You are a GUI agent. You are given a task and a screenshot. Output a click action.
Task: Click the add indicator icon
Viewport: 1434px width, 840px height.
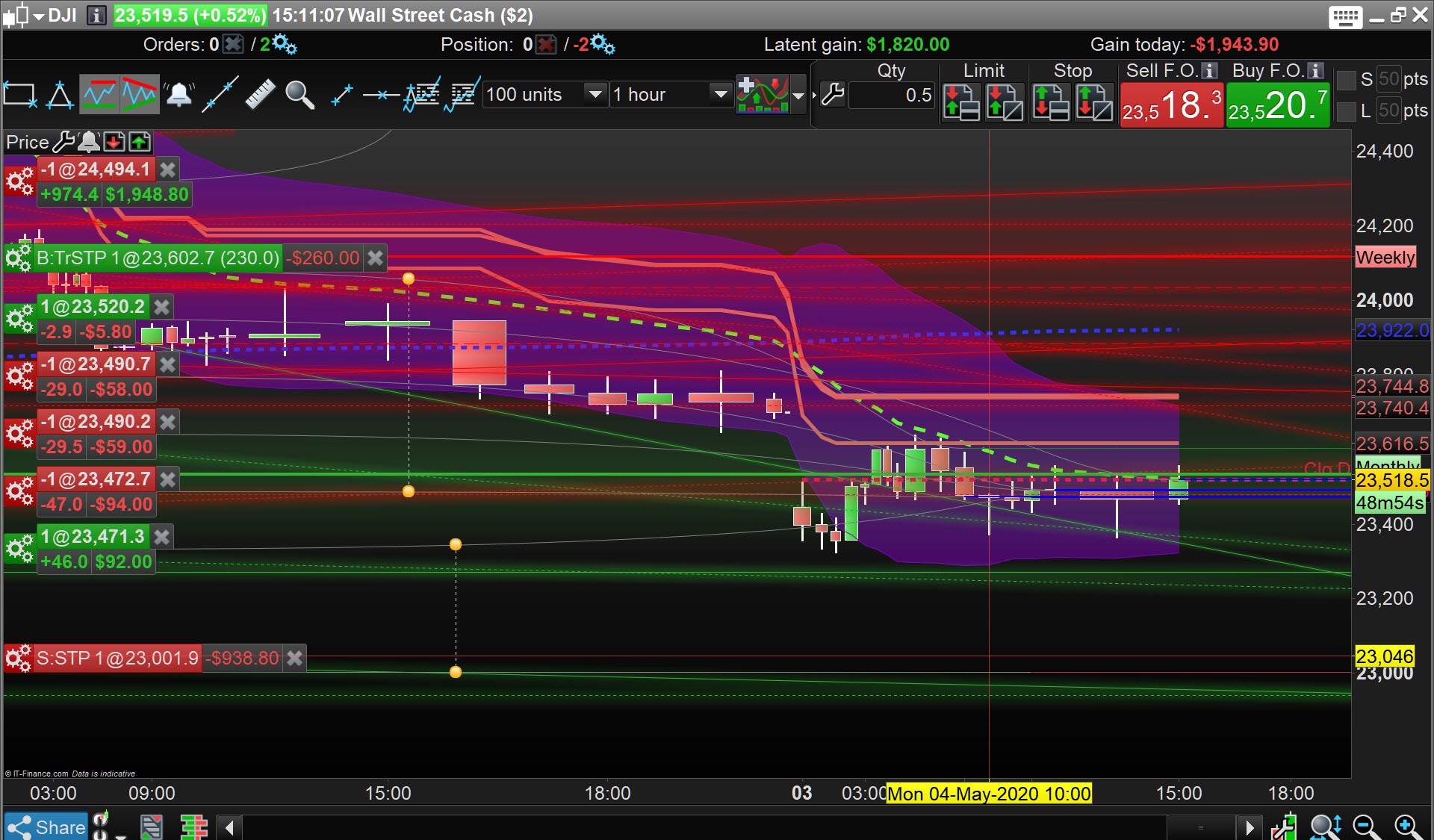tap(763, 95)
